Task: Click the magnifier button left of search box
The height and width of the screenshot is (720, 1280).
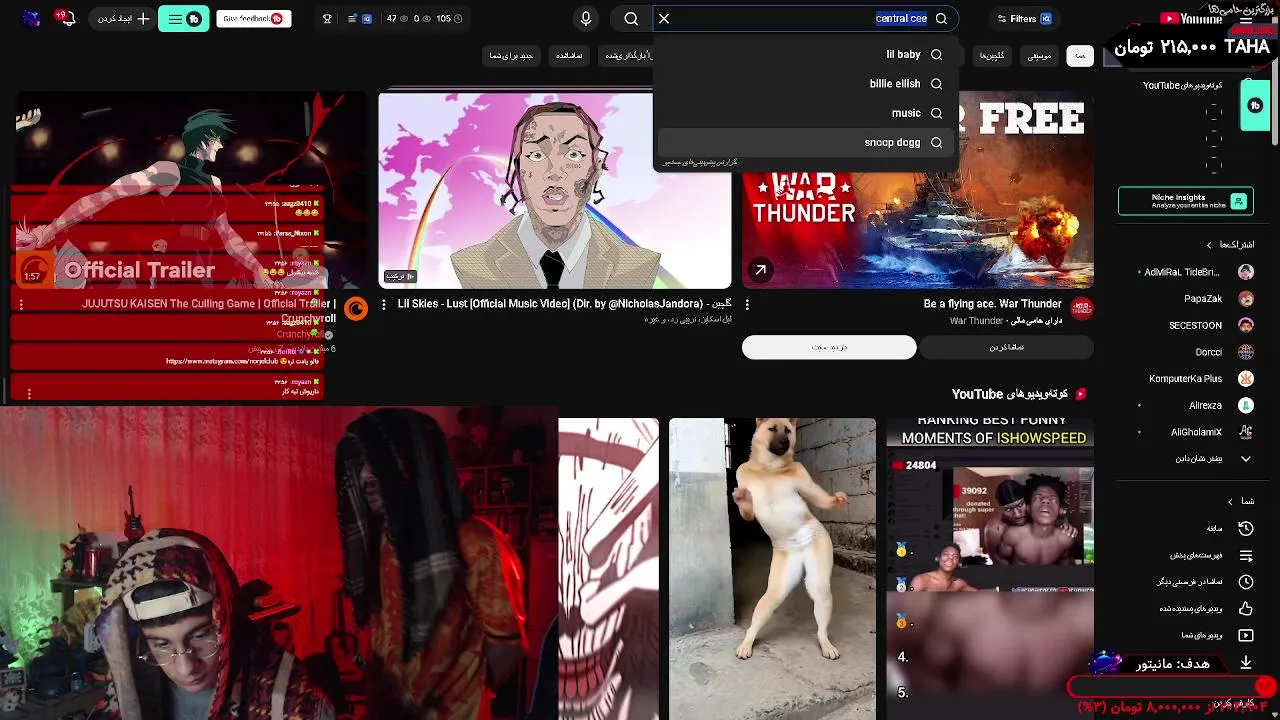Action: pos(631,18)
